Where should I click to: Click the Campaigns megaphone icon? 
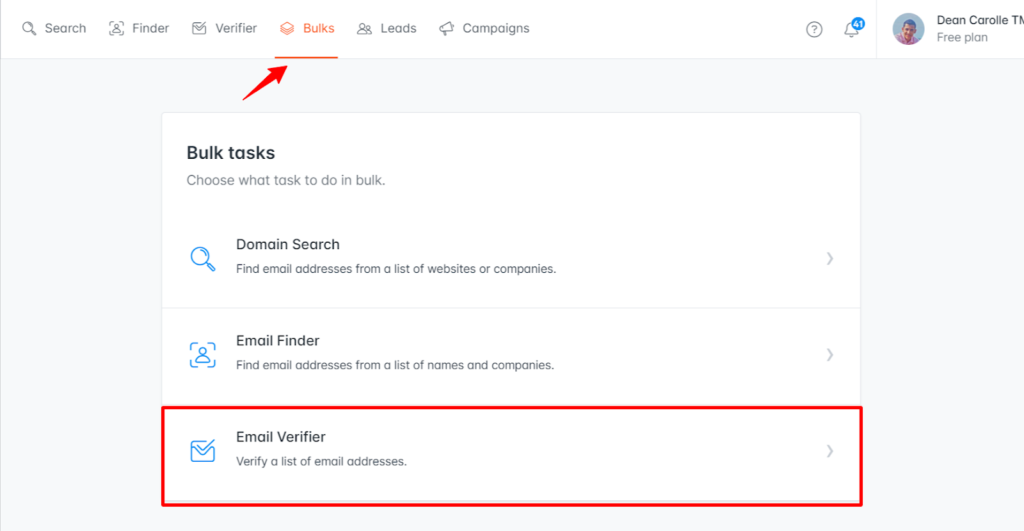tap(447, 29)
